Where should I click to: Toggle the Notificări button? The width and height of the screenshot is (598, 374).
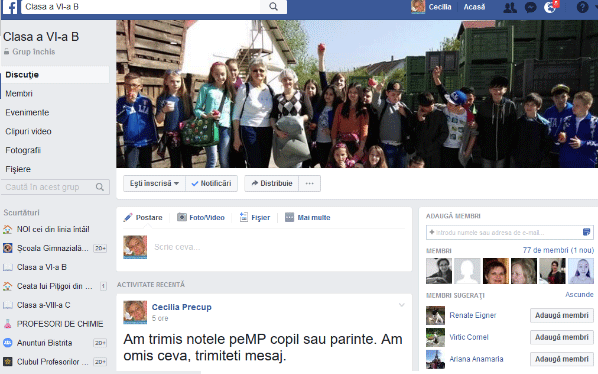[x=211, y=183]
